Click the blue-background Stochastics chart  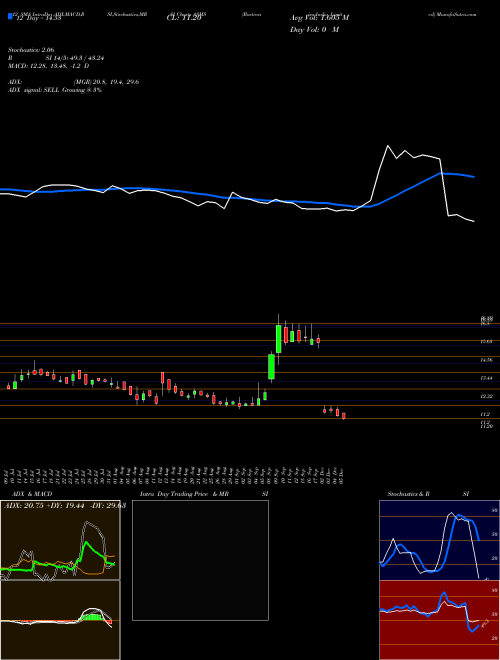point(439,540)
